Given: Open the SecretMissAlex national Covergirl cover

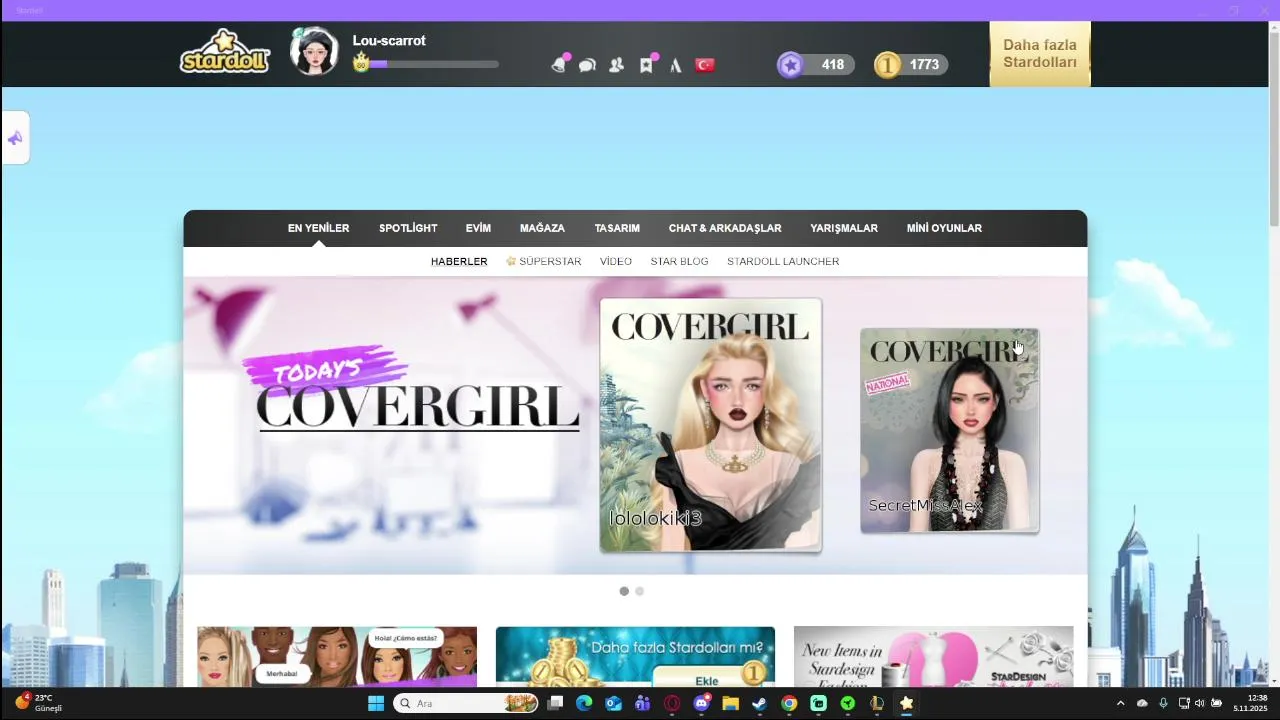Looking at the screenshot, I should [950, 430].
